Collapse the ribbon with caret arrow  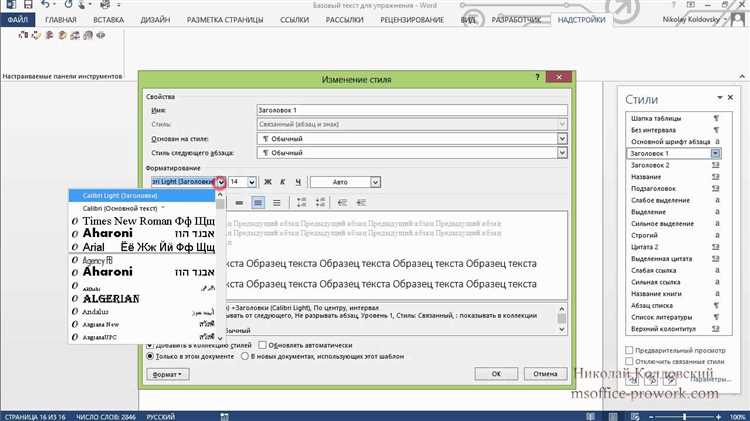pos(742,77)
